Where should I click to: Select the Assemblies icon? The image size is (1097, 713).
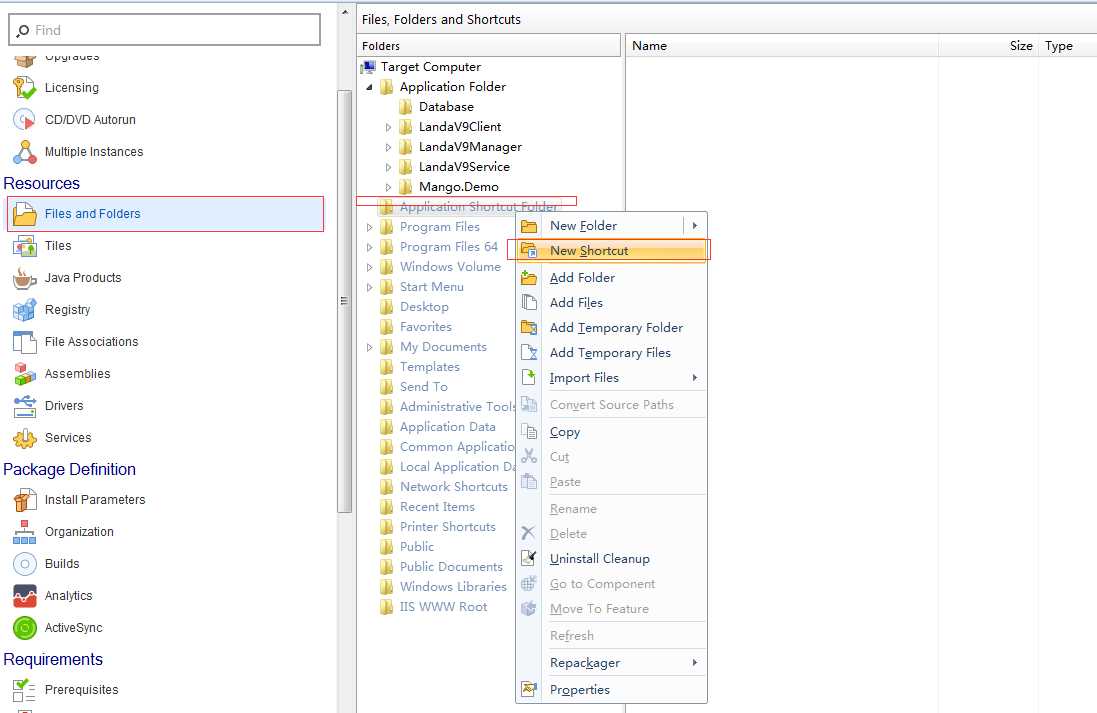pyautogui.click(x=24, y=374)
